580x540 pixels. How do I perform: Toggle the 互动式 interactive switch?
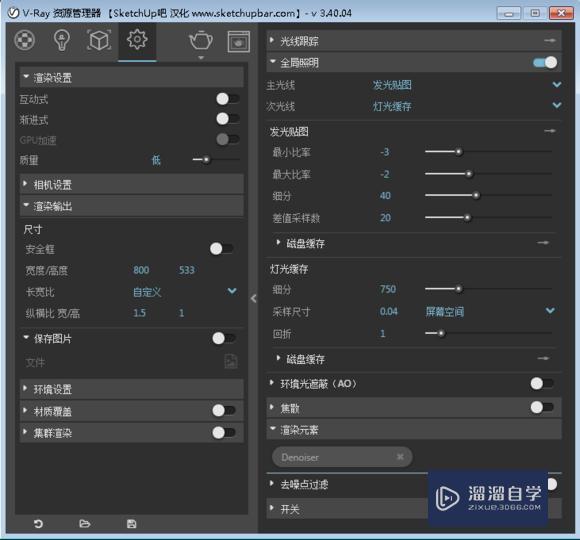(227, 99)
